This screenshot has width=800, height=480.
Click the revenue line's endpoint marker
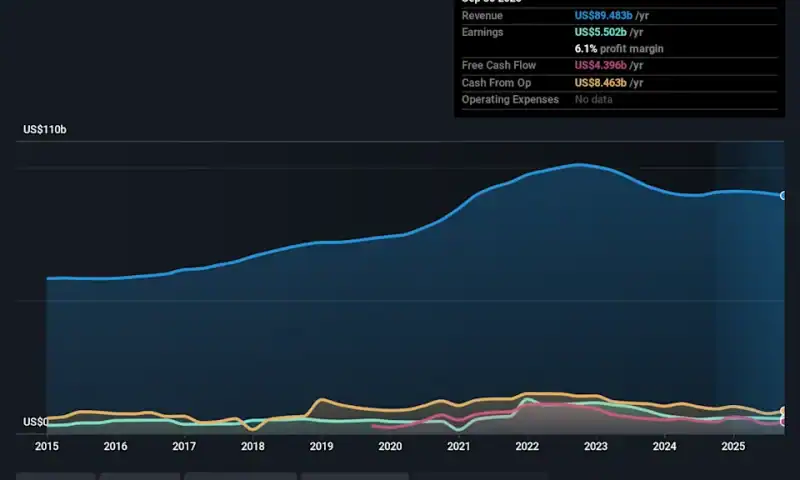coord(783,195)
